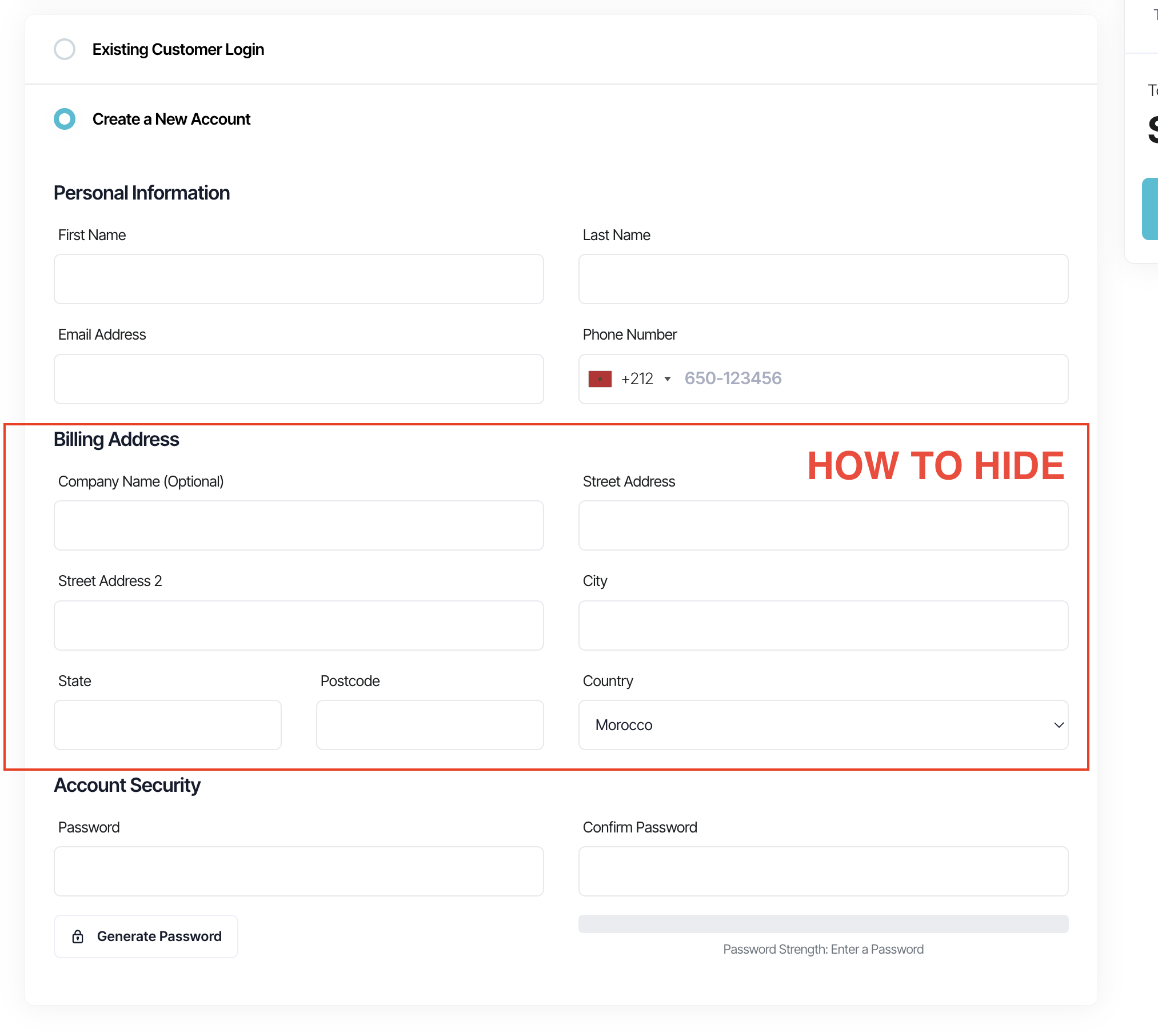The height and width of the screenshot is (1036, 1158).
Task: Focus the Street Address 2 field
Action: [298, 625]
